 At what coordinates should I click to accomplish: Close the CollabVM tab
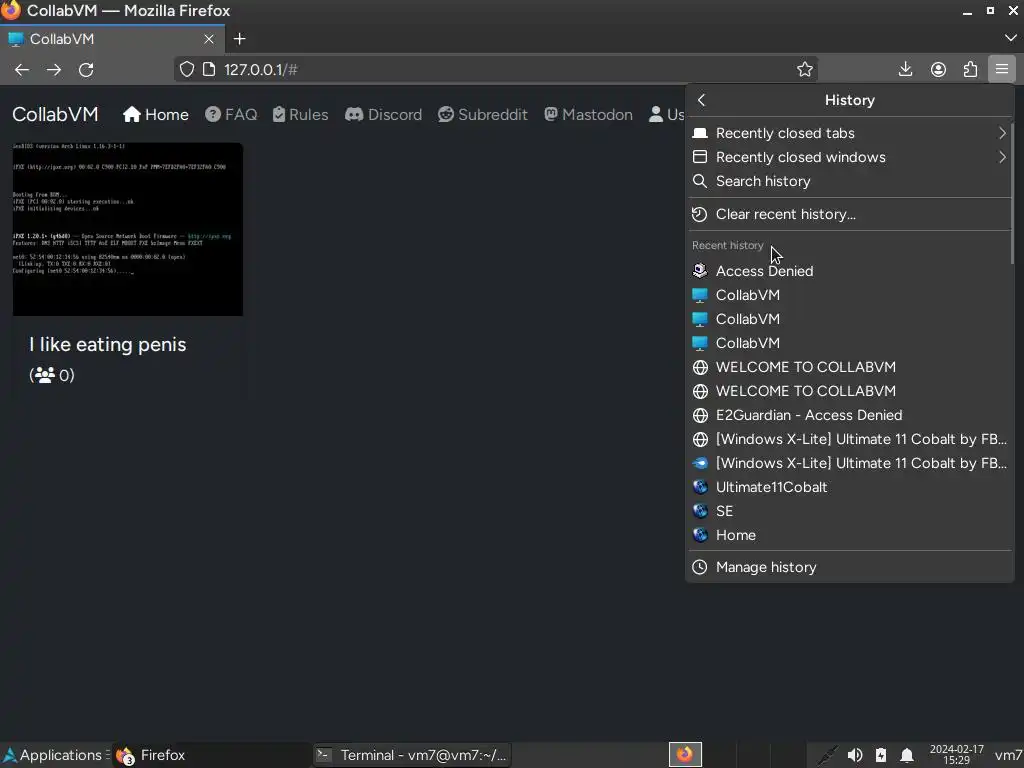point(209,39)
